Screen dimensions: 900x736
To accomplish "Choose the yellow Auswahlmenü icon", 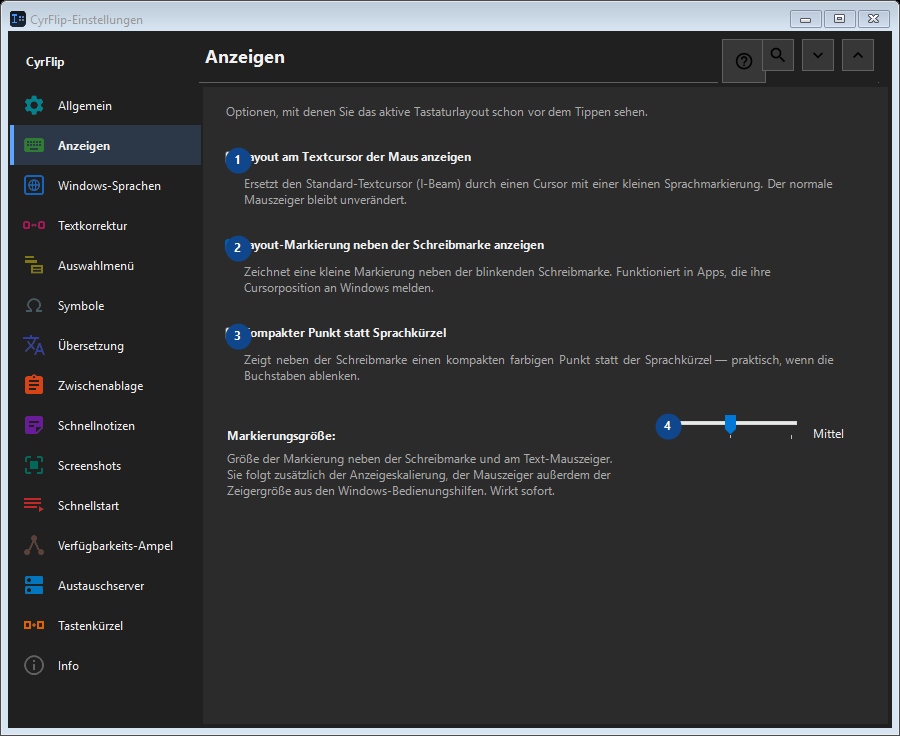I will point(34,265).
